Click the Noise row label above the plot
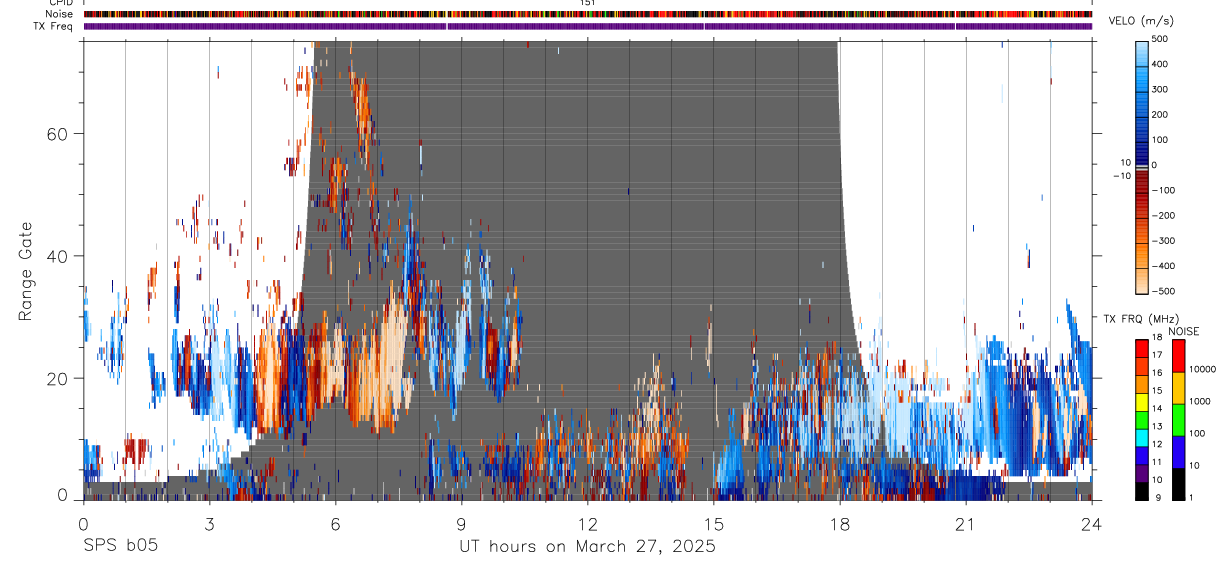 coord(60,14)
